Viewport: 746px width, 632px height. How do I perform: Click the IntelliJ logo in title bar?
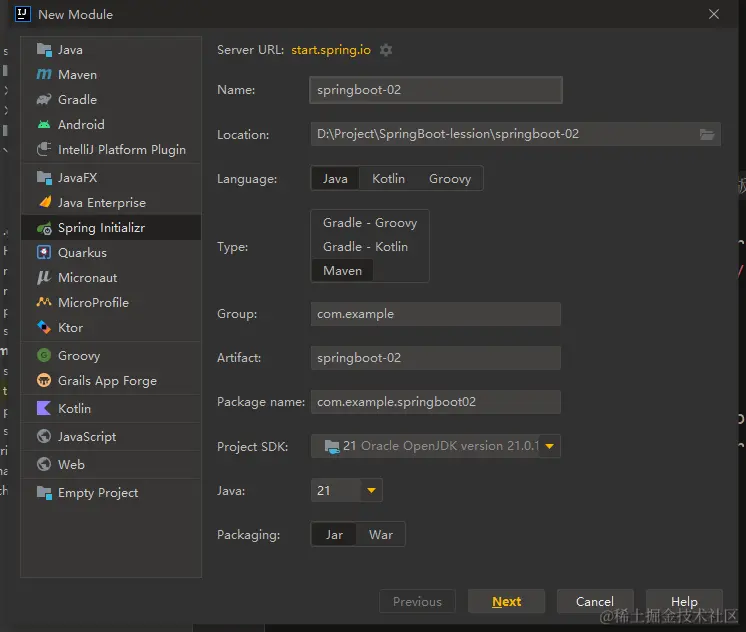(22, 14)
